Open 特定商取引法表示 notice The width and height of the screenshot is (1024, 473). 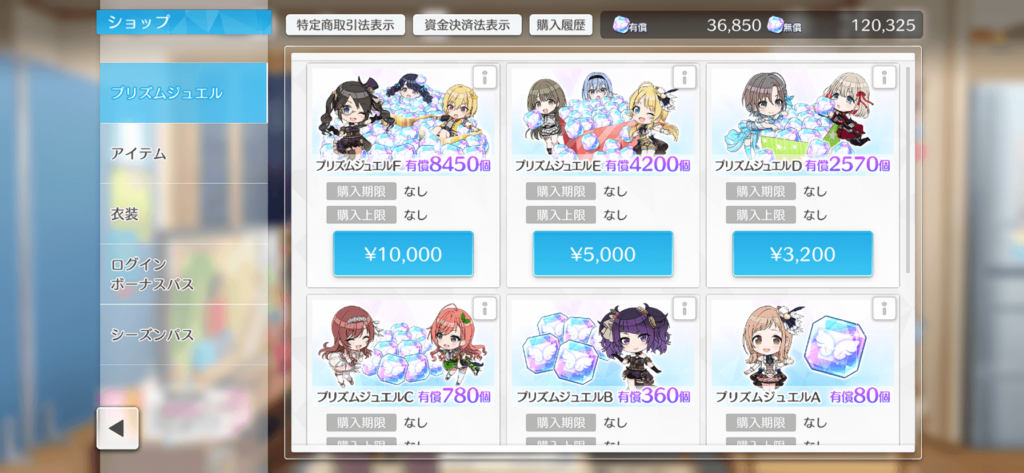345,25
